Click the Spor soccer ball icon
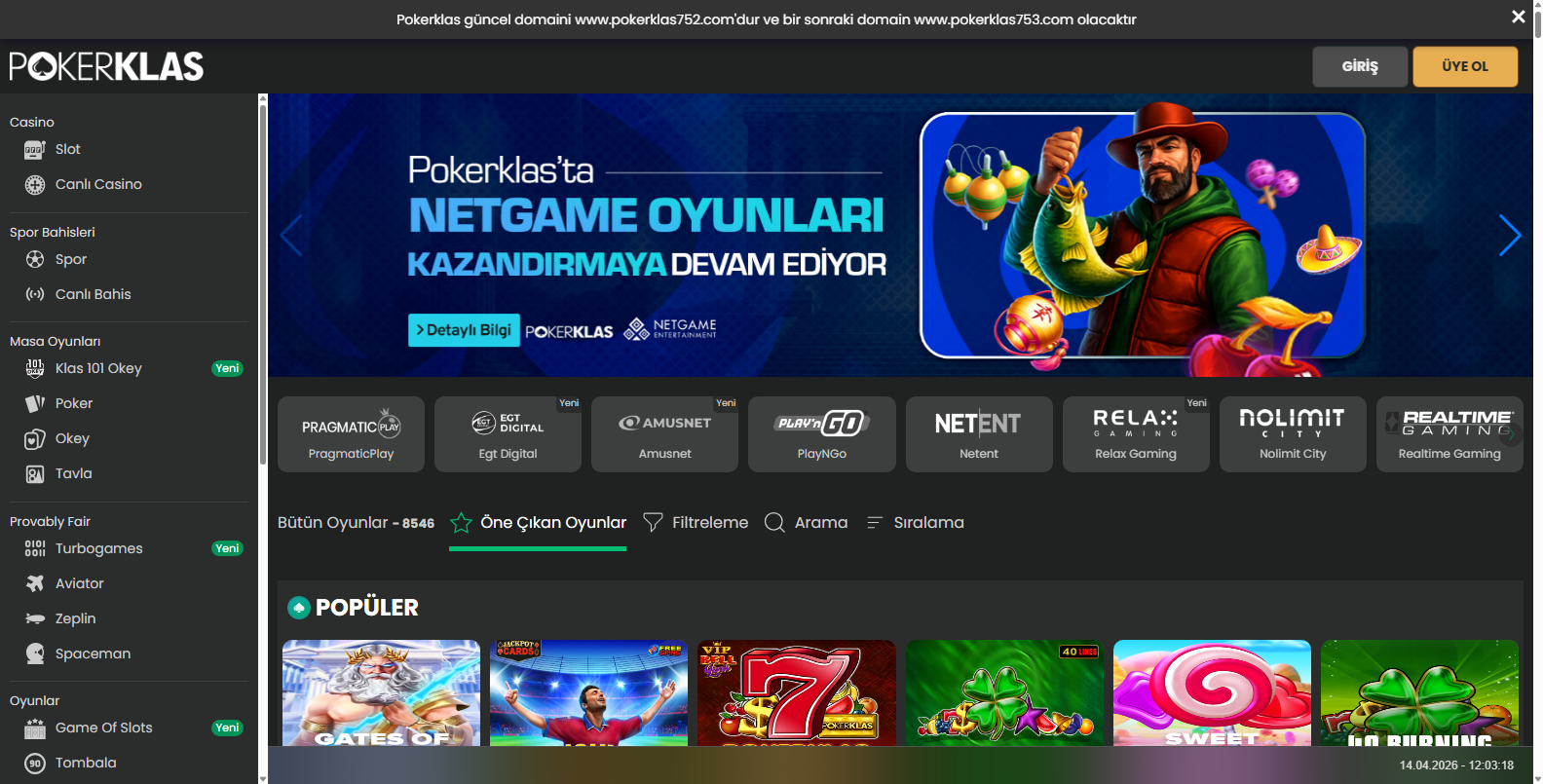This screenshot has width=1543, height=784. pos(35,259)
